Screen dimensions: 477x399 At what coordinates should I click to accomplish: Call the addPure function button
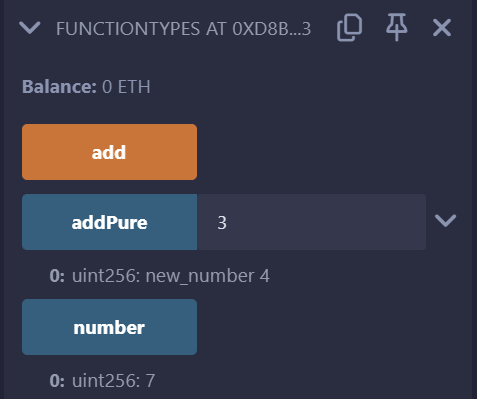pyautogui.click(x=109, y=222)
